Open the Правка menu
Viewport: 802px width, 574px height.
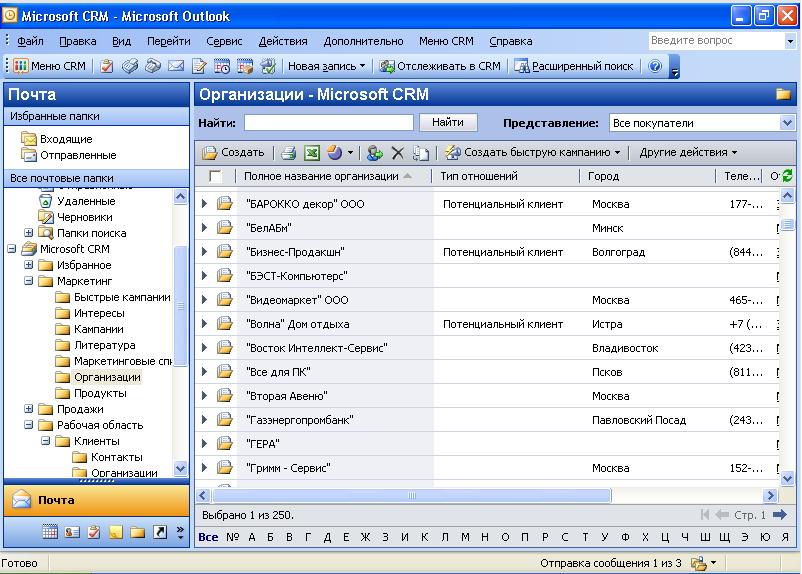point(78,41)
